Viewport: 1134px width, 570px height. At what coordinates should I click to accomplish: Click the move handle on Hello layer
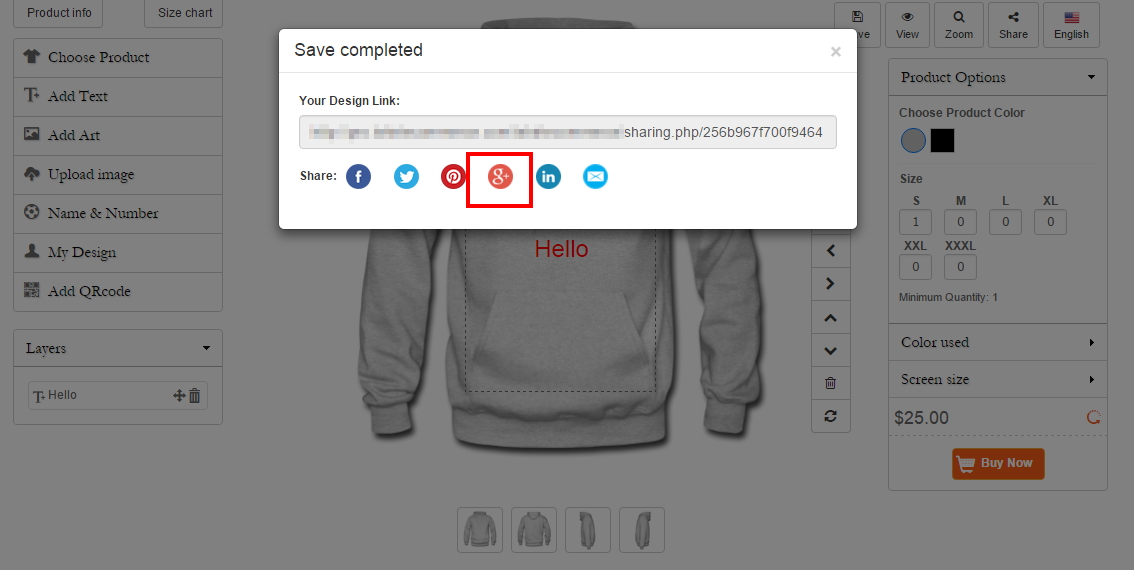179,396
